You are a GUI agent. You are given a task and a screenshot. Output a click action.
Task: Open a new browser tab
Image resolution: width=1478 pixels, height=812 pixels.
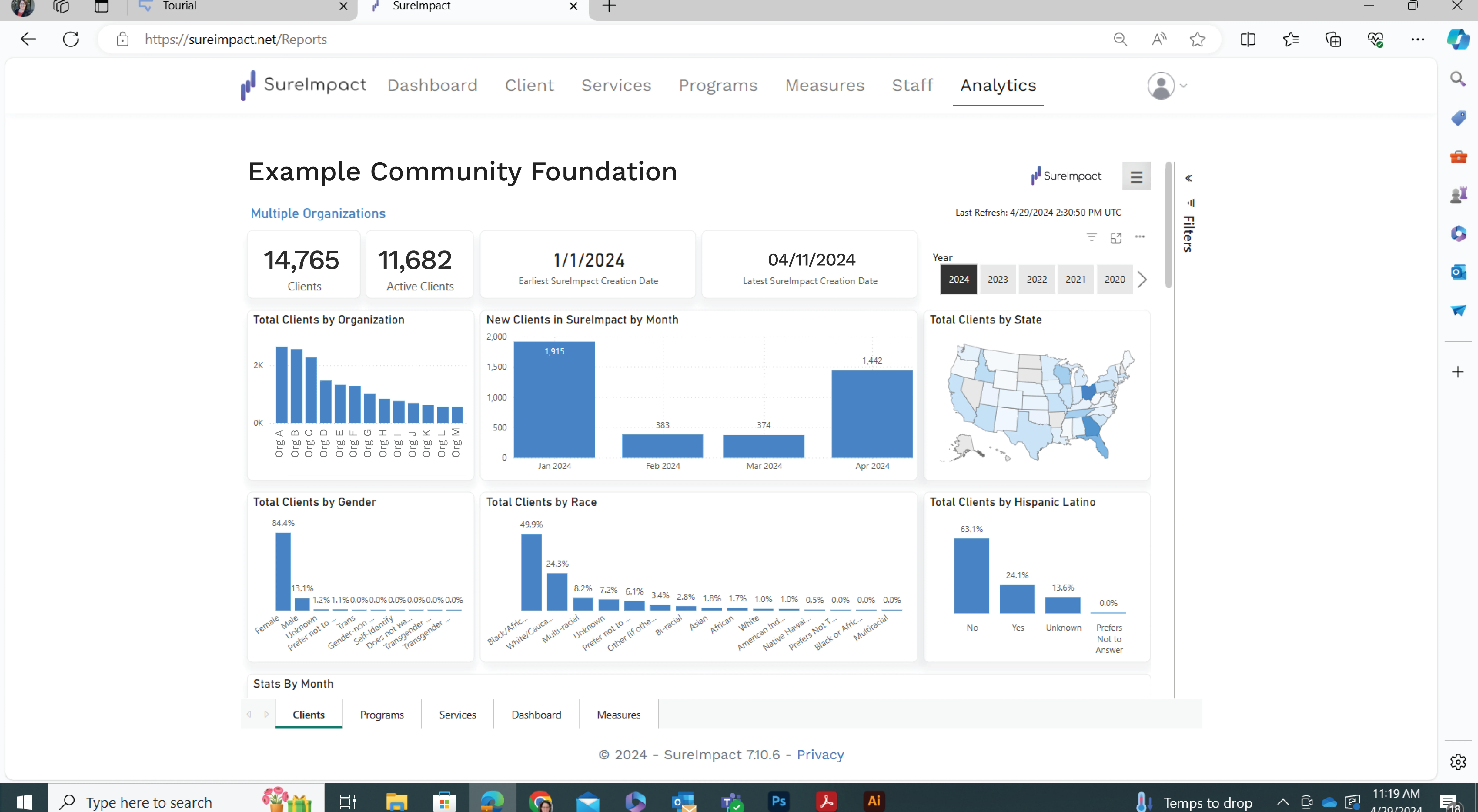pyautogui.click(x=609, y=6)
